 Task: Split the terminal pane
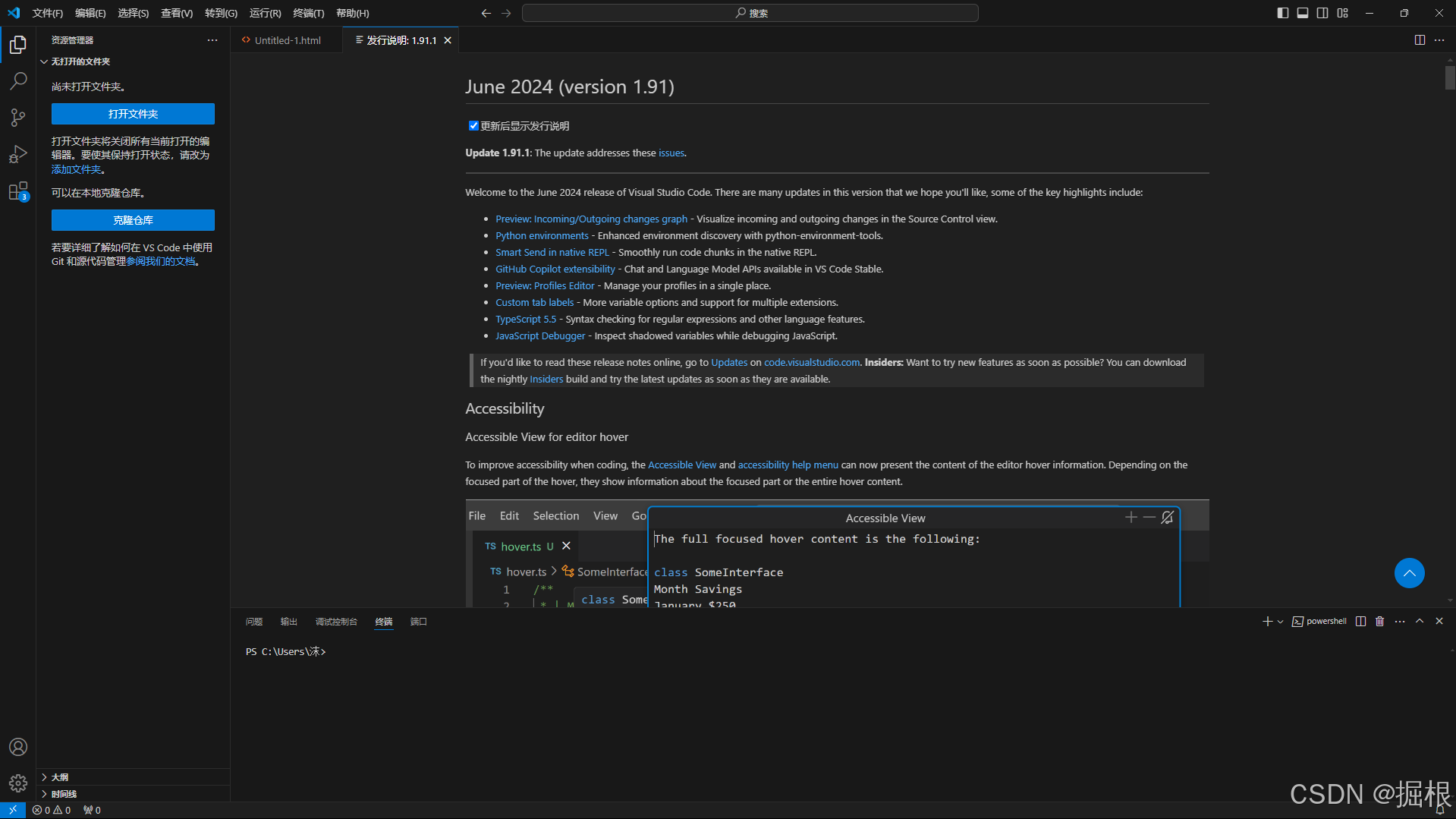click(x=1361, y=622)
